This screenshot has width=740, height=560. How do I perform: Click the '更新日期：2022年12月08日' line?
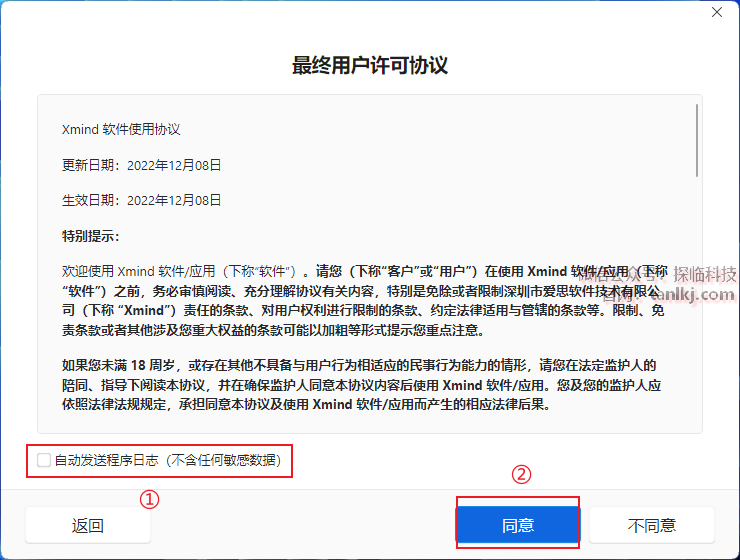[x=142, y=165]
